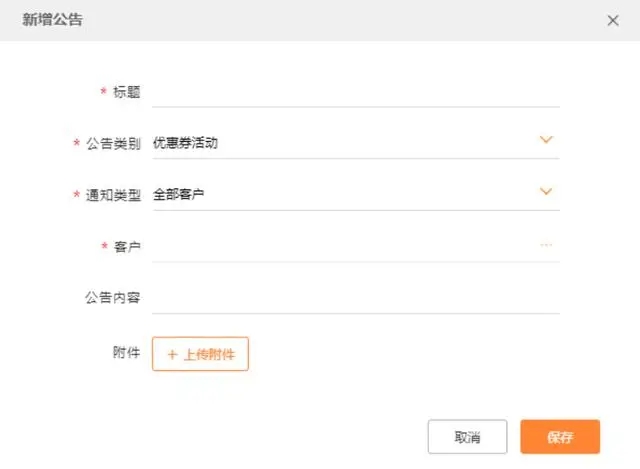This screenshot has width=640, height=469.
Task: Click the 客户 field label
Action: [127, 247]
